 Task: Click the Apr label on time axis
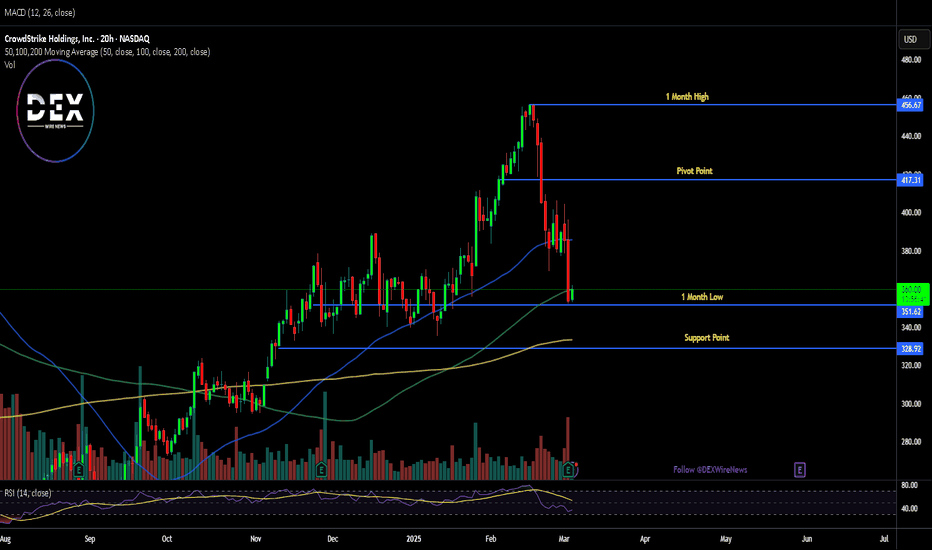click(x=645, y=539)
